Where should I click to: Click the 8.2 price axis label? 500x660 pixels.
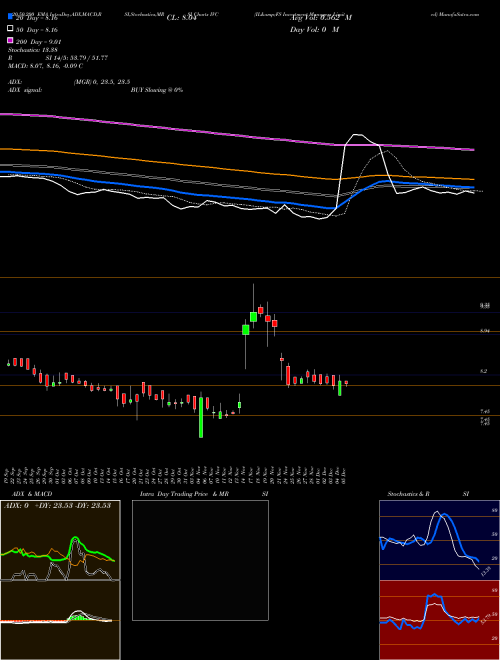coord(484,371)
